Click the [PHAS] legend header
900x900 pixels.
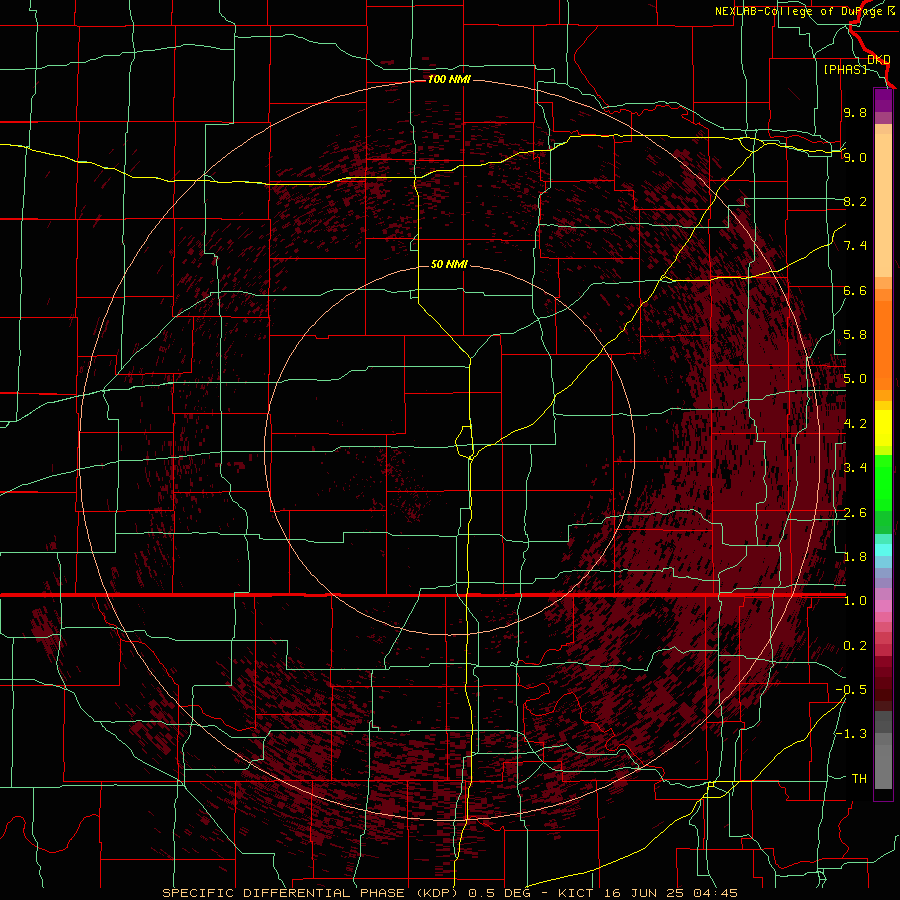click(845, 69)
